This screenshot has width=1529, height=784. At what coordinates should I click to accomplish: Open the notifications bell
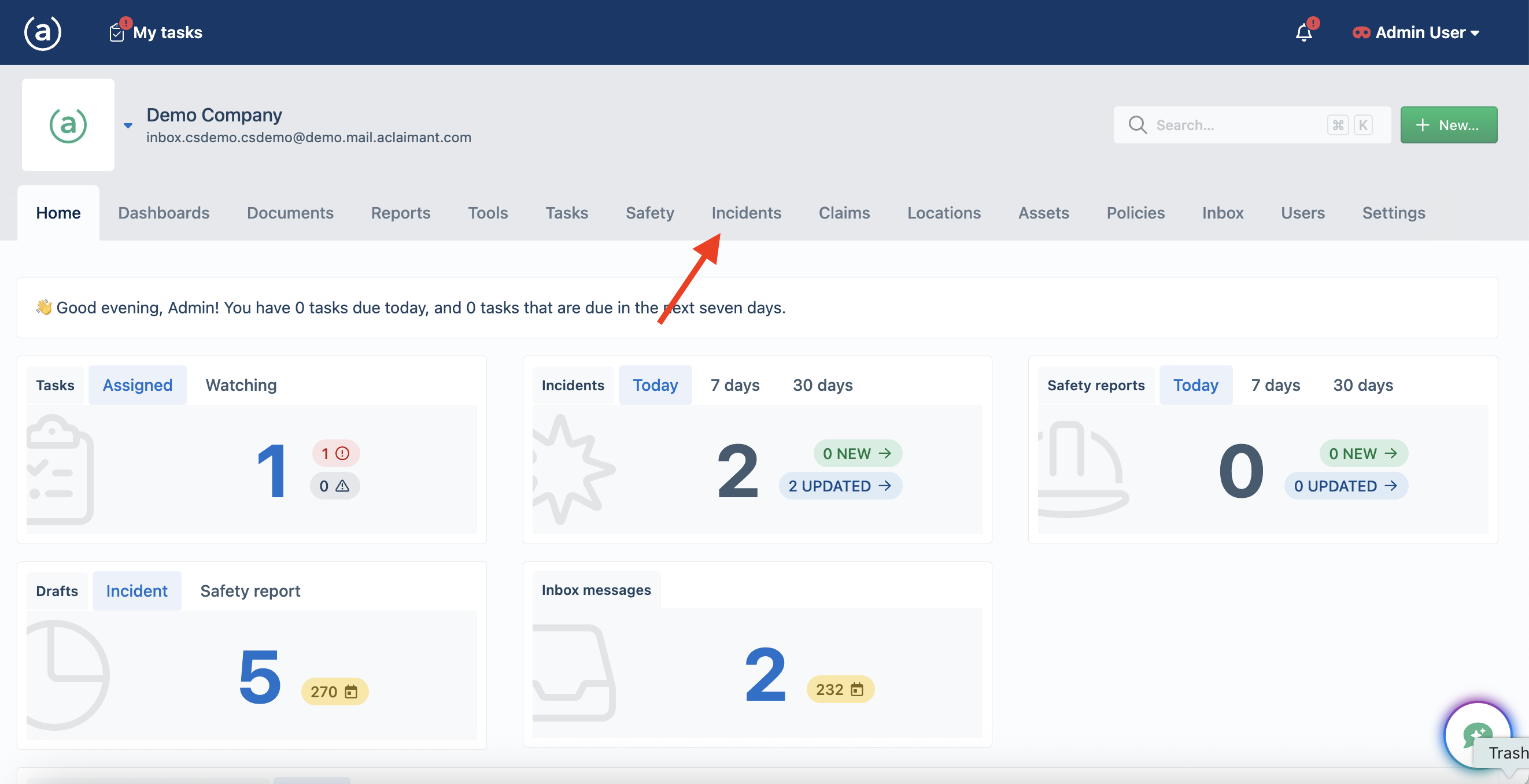1303,32
